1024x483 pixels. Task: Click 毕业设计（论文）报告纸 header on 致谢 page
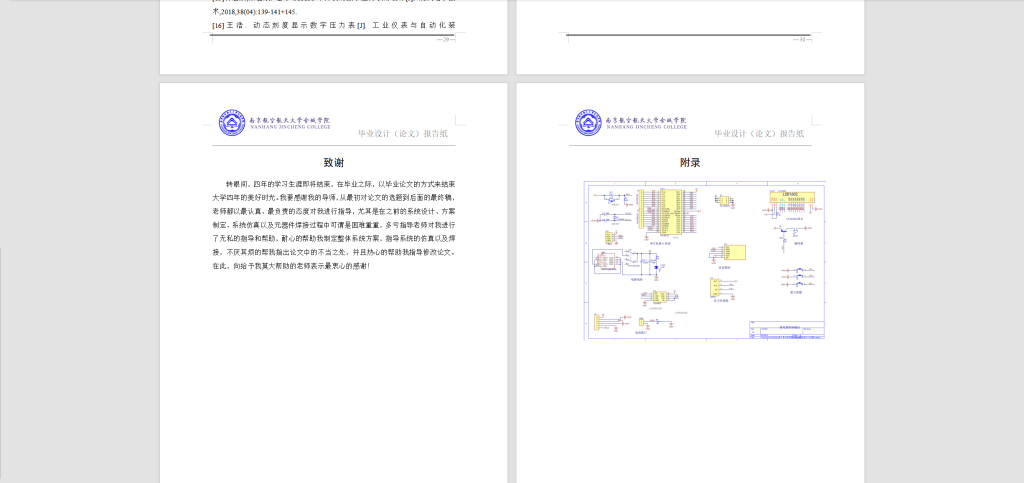(402, 133)
